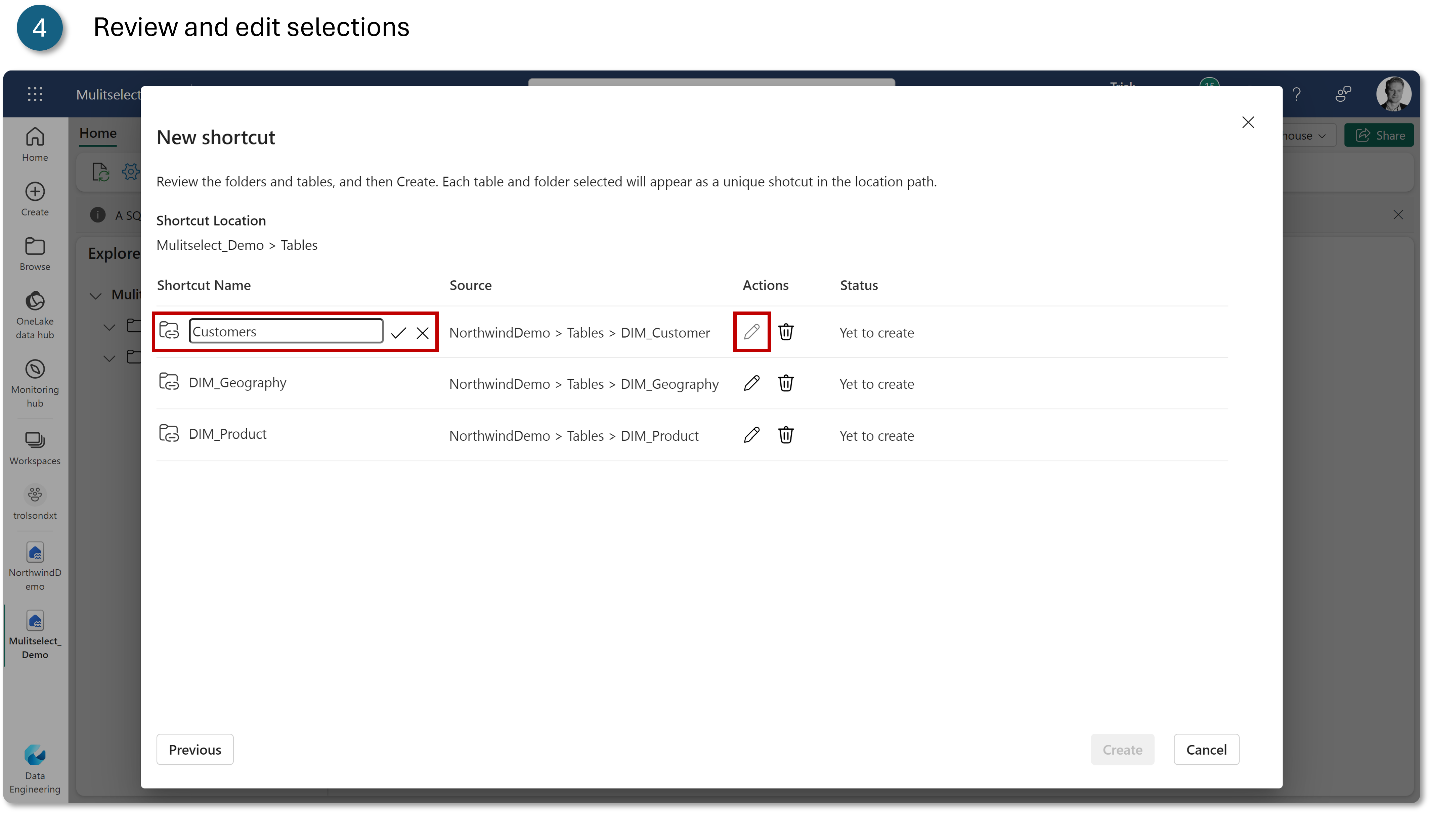Confirm the Customers rename with the check mark

click(x=398, y=332)
